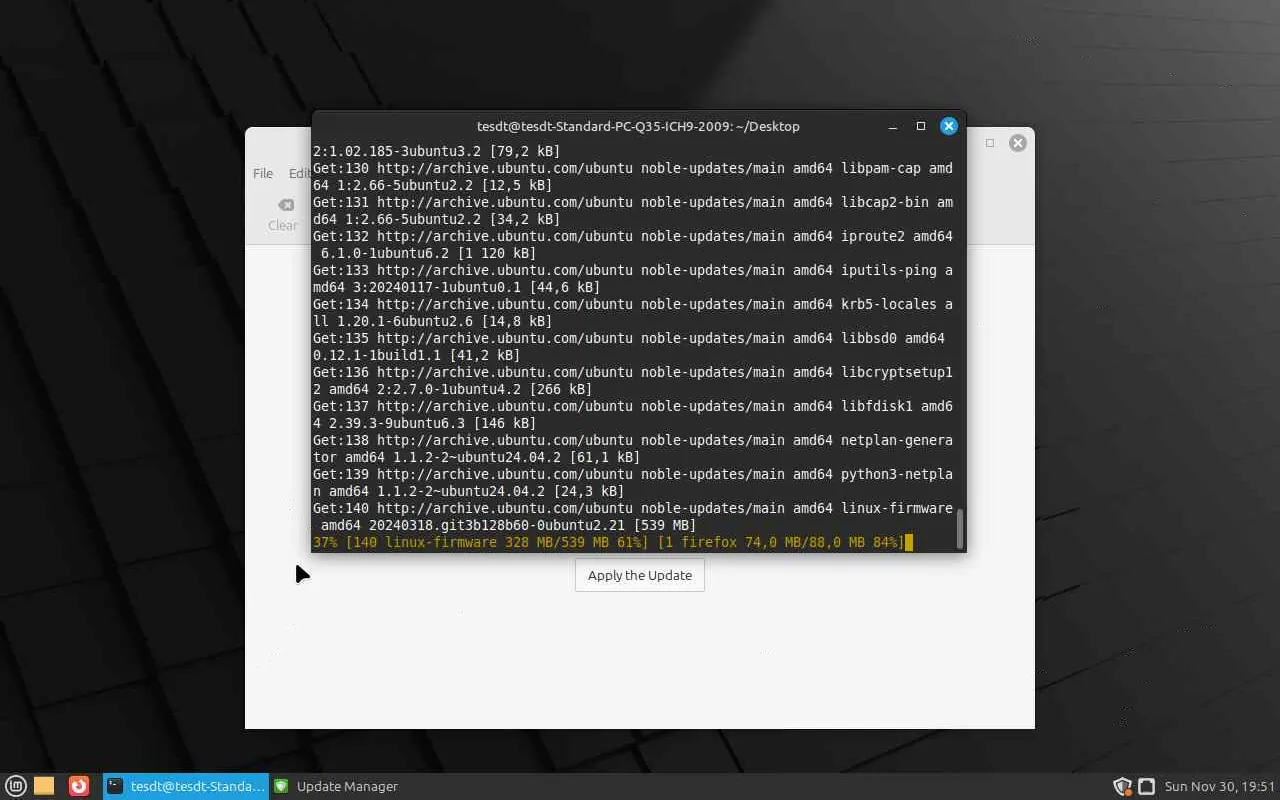Click the terminal vertical scrollbar thumb
1280x800 pixels.
tap(960, 528)
